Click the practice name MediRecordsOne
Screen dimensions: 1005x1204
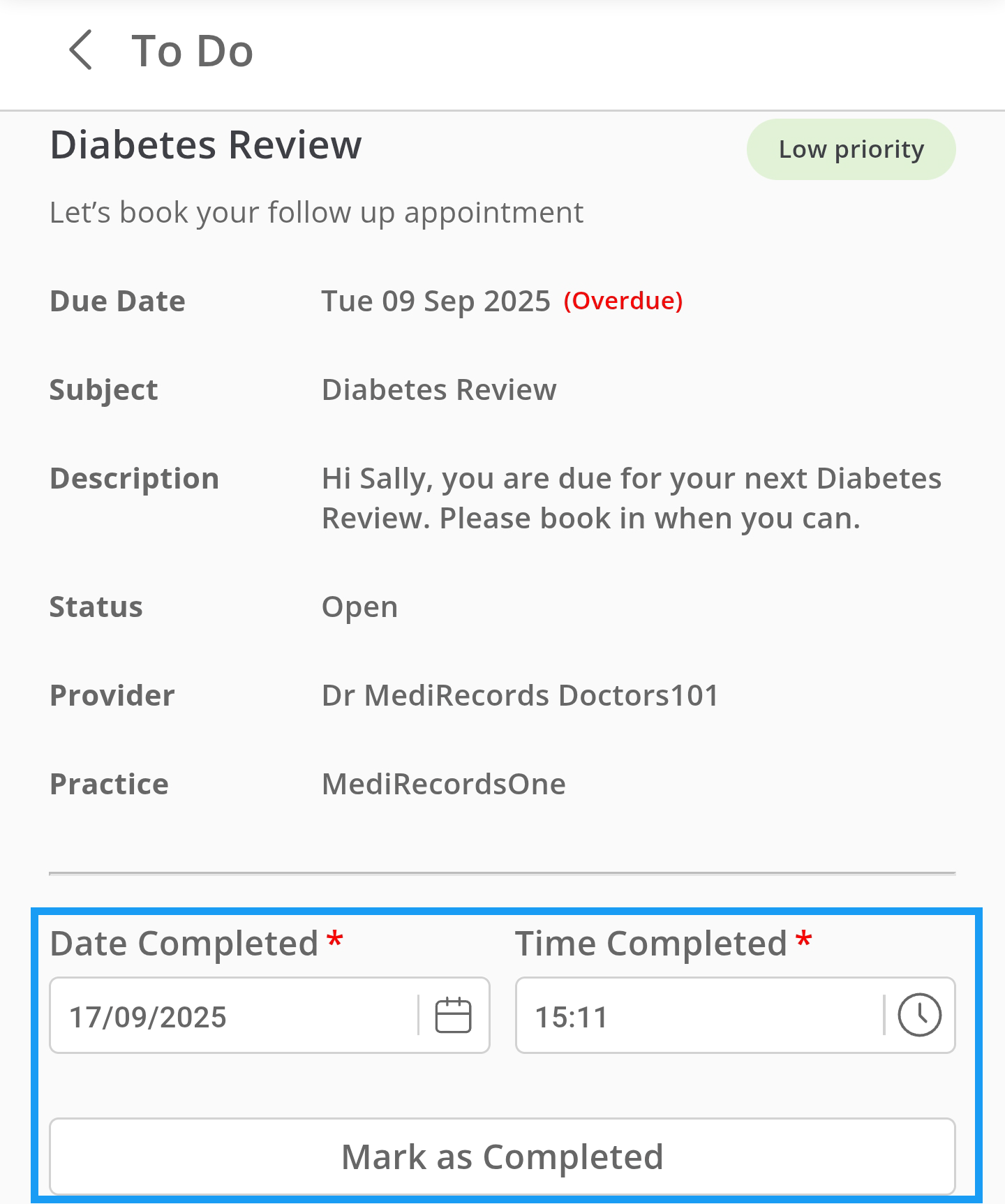click(443, 784)
